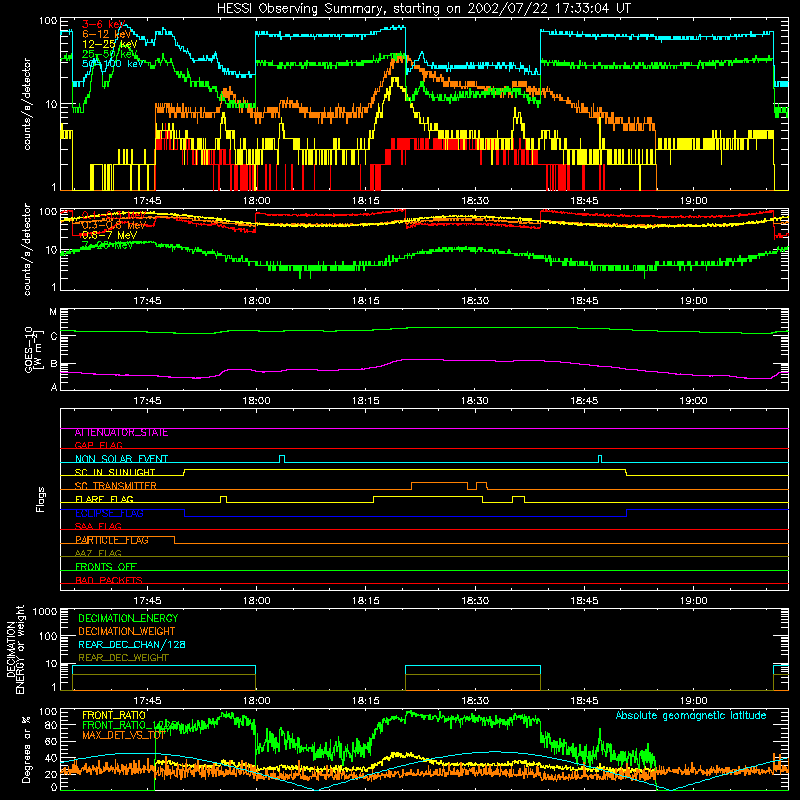Click the REAR_DEC_WEIGHT legend label

click(x=123, y=658)
